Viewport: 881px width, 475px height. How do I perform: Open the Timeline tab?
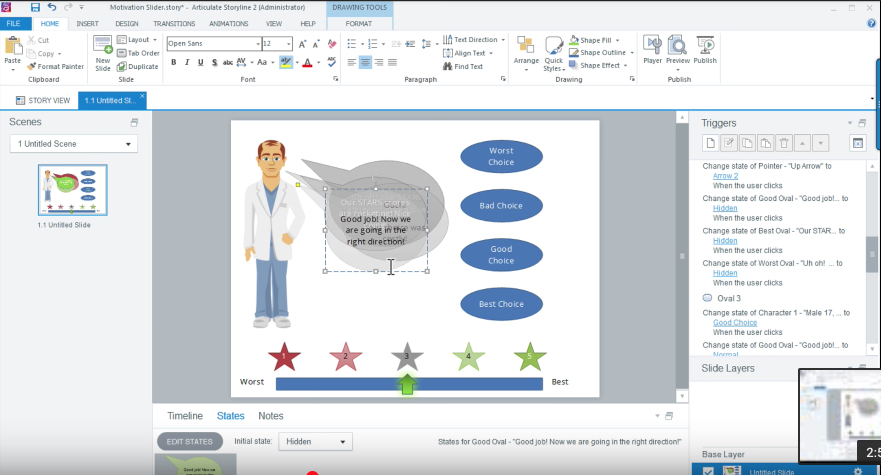pyautogui.click(x=185, y=416)
